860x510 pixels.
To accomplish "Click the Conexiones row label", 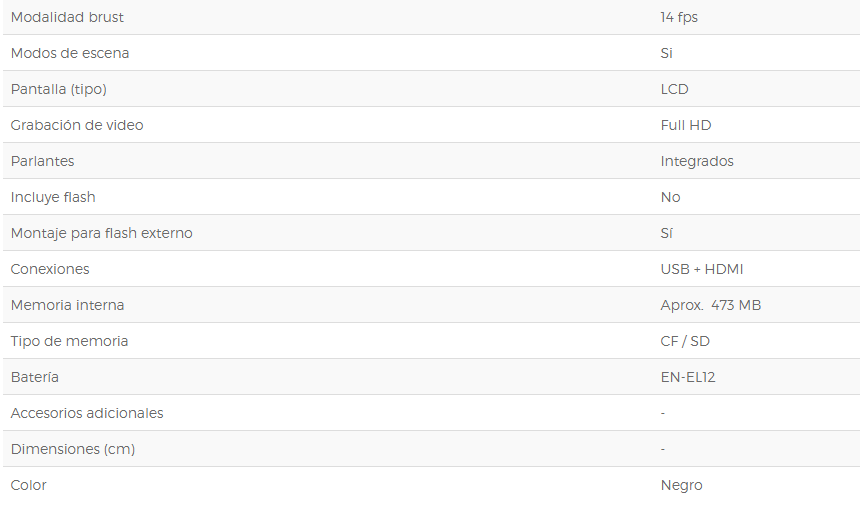I will (x=50, y=269).
